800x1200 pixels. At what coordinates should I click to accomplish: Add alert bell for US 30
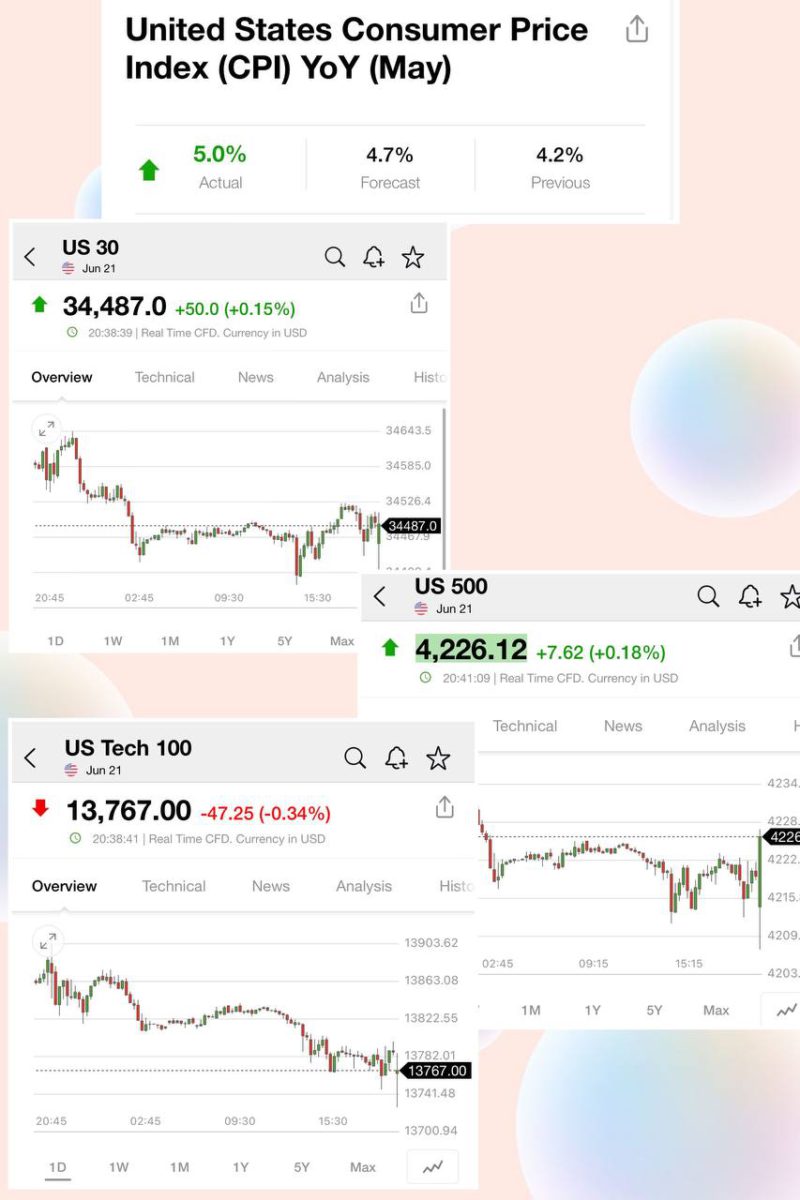374,257
